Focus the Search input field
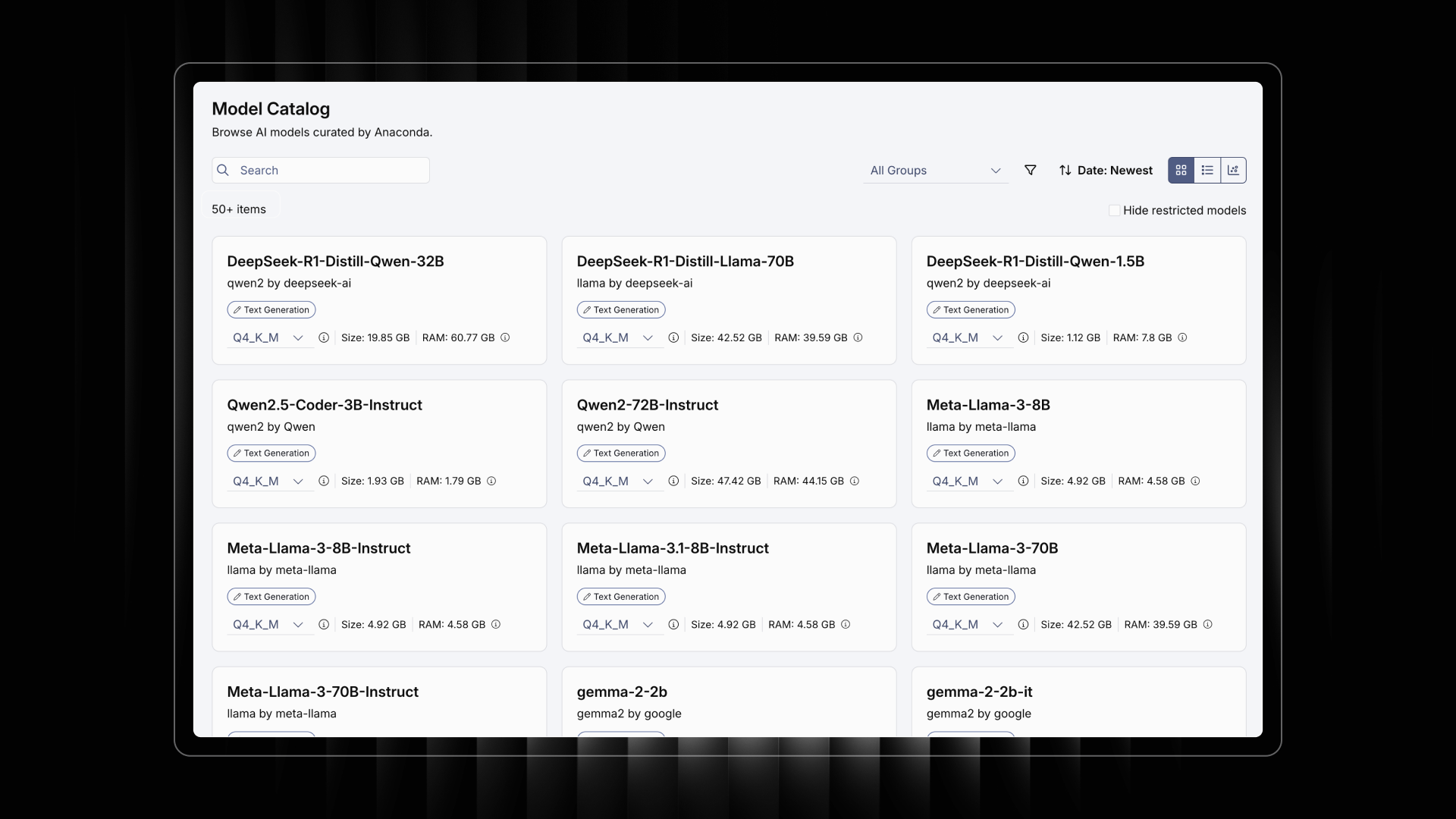The image size is (1456, 819). [321, 170]
